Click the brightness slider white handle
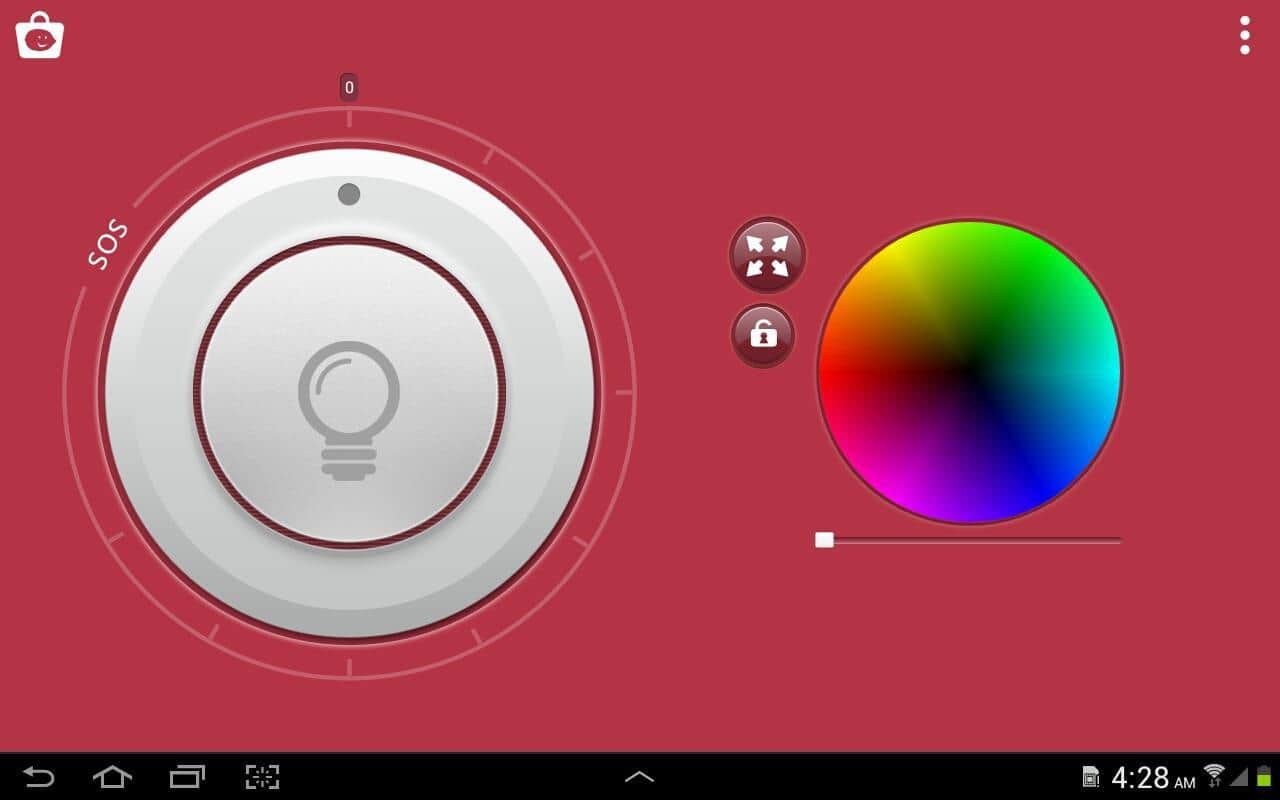The height and width of the screenshot is (800, 1280). (x=824, y=540)
